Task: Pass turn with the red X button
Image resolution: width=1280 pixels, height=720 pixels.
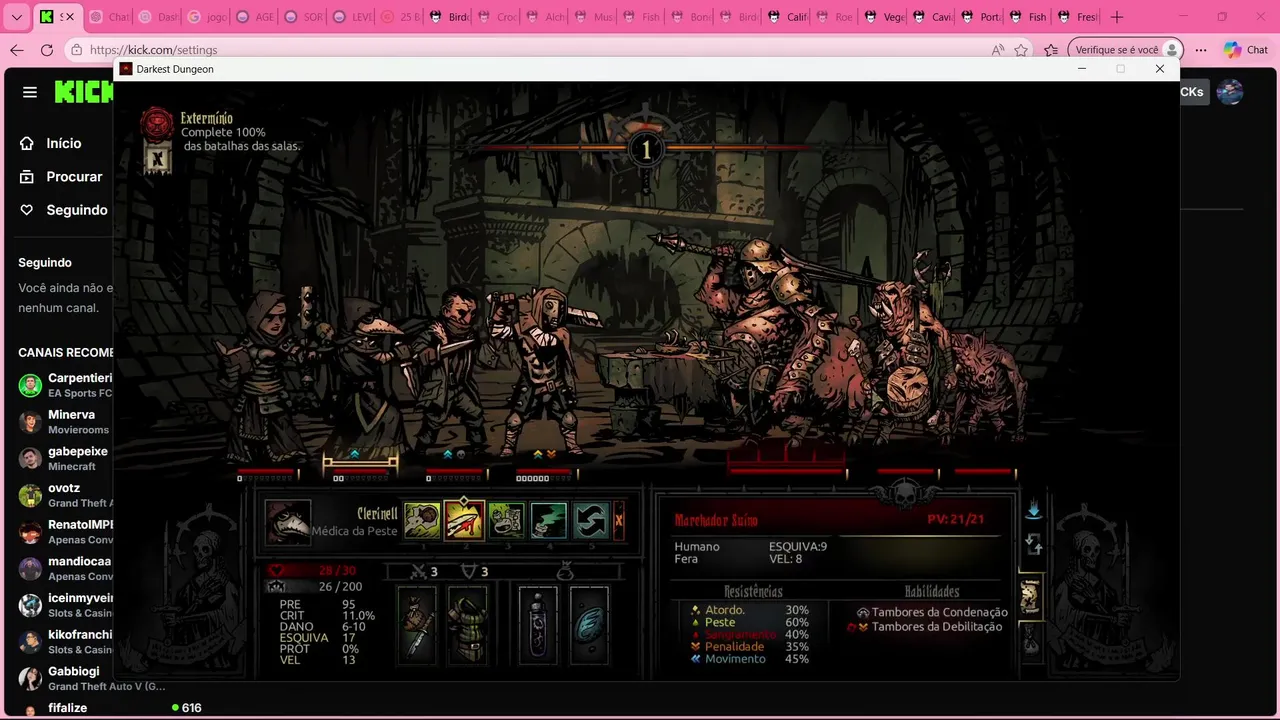Action: click(619, 521)
